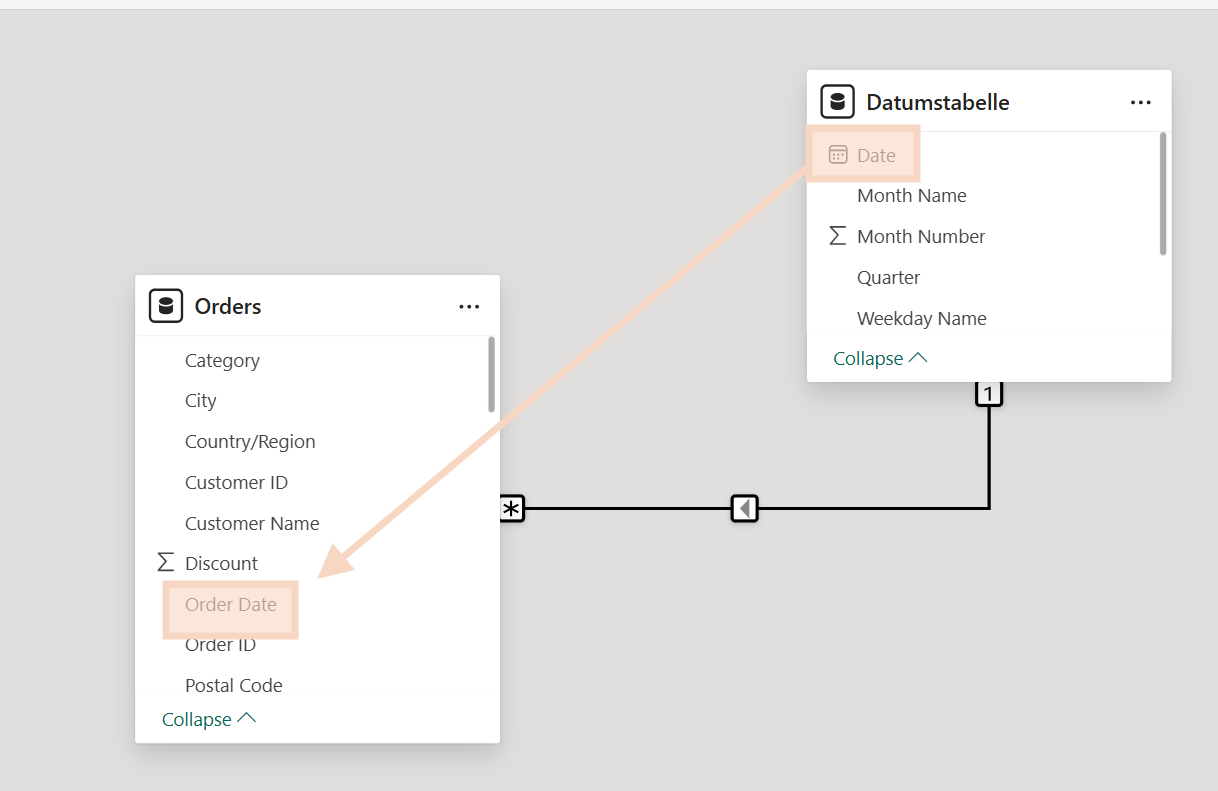Select the Customer Name field
Viewport: 1218px width, 791px height.
point(252,523)
